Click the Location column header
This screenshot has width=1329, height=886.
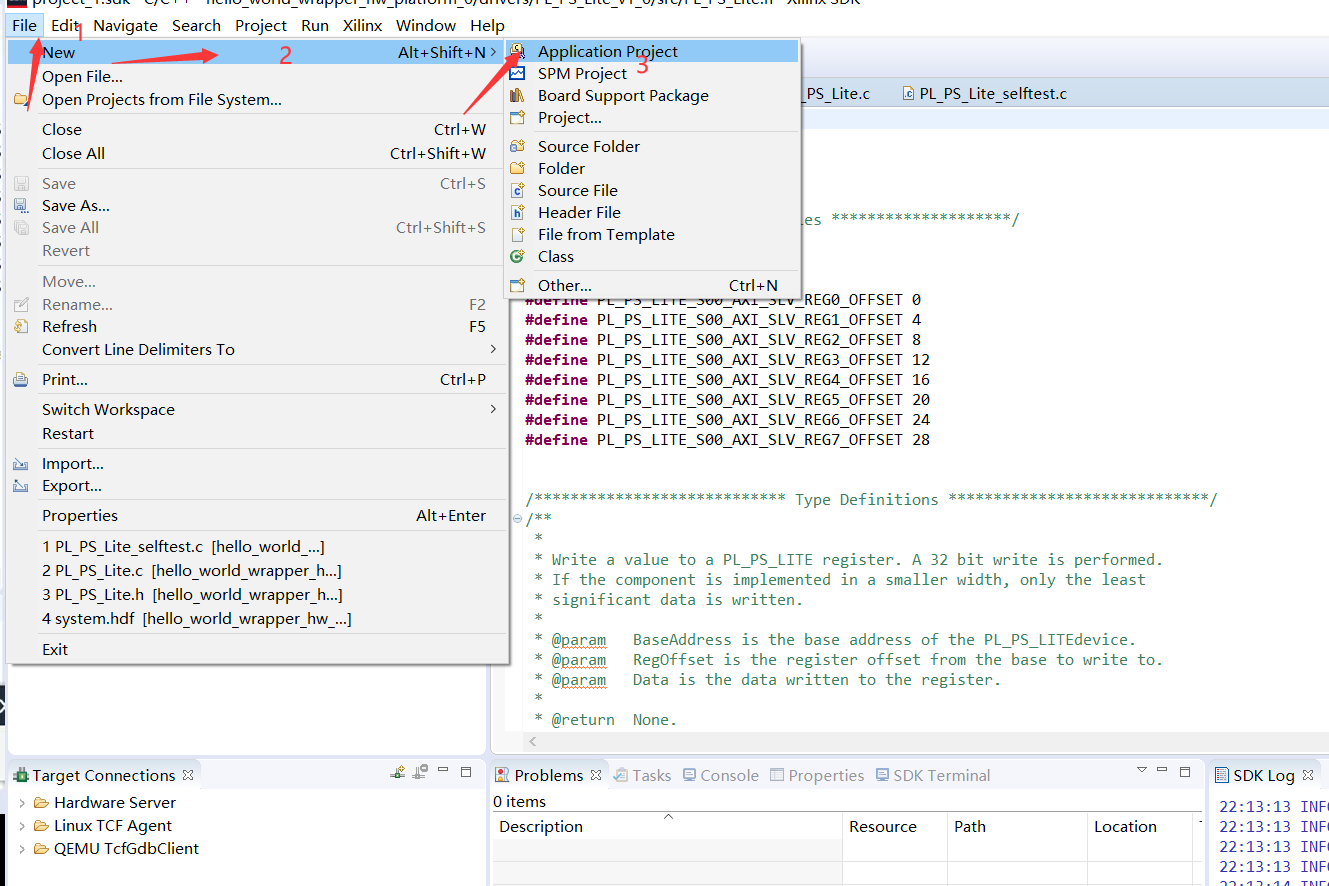coord(1142,826)
